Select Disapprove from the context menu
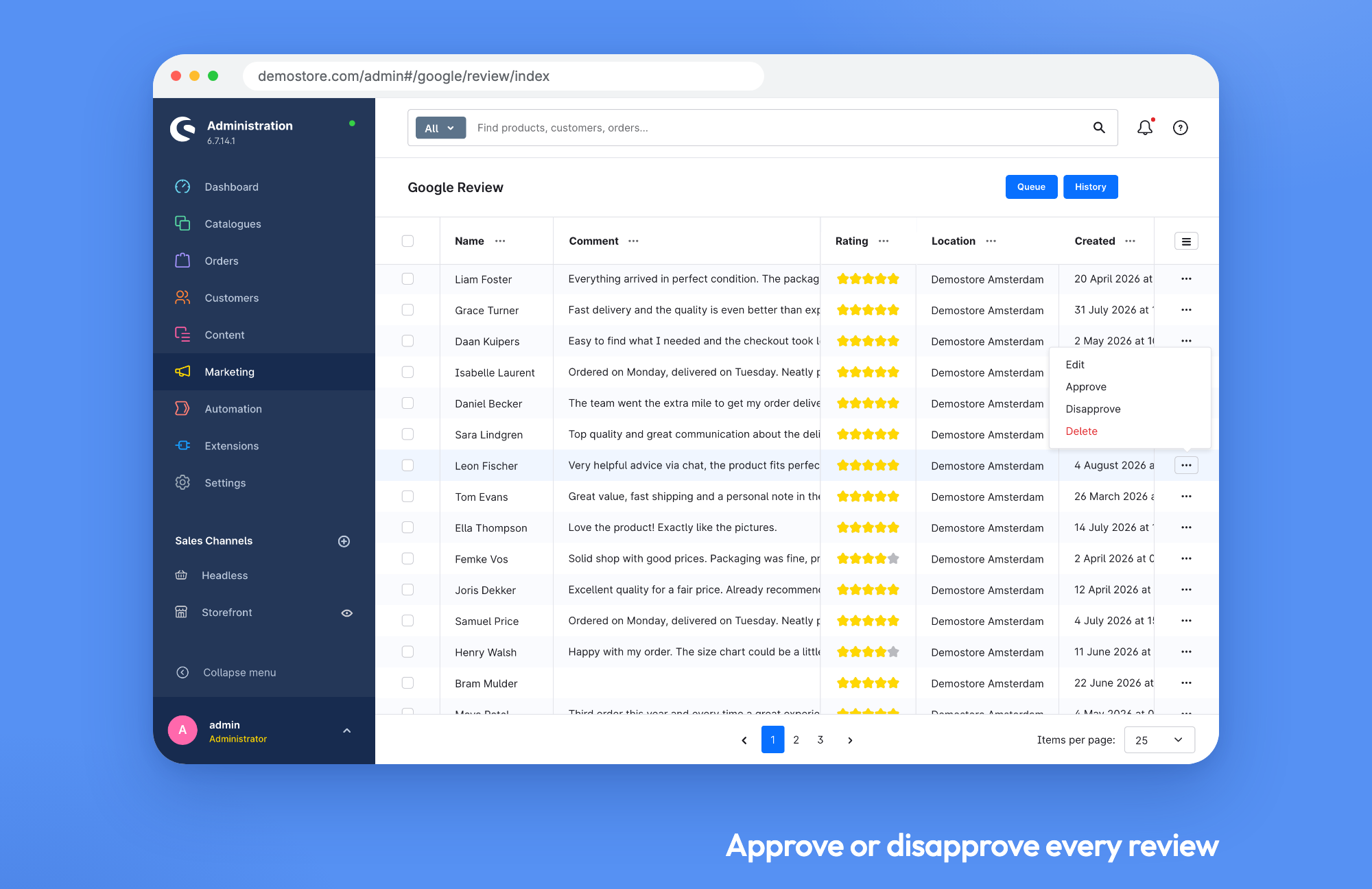The height and width of the screenshot is (889, 1372). (1093, 410)
